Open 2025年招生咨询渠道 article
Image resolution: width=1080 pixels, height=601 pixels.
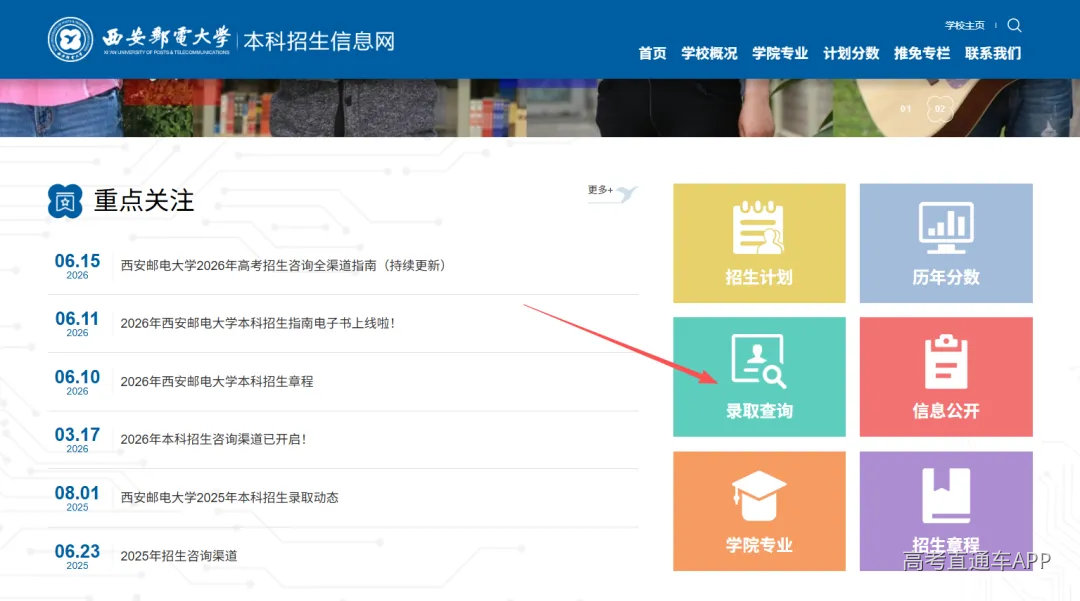[179, 556]
